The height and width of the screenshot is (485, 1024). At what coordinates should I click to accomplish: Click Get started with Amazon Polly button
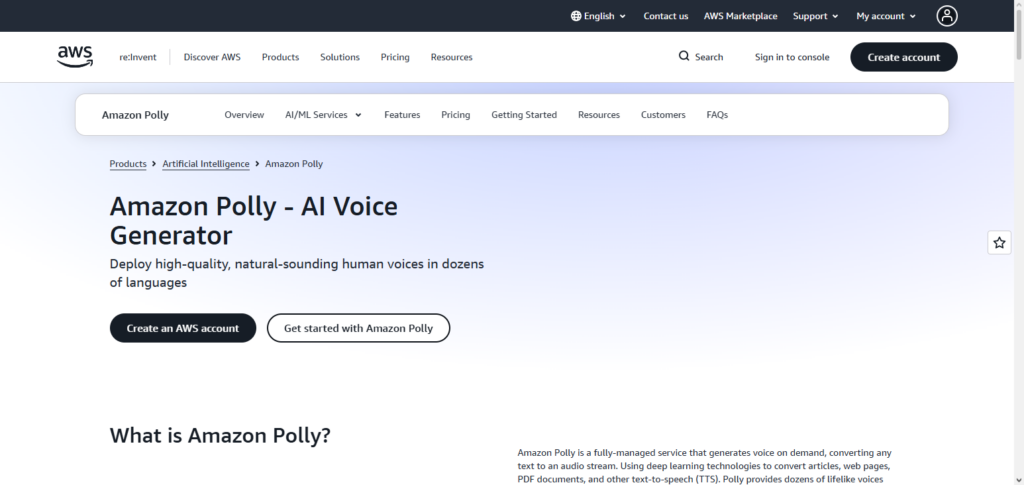[359, 328]
